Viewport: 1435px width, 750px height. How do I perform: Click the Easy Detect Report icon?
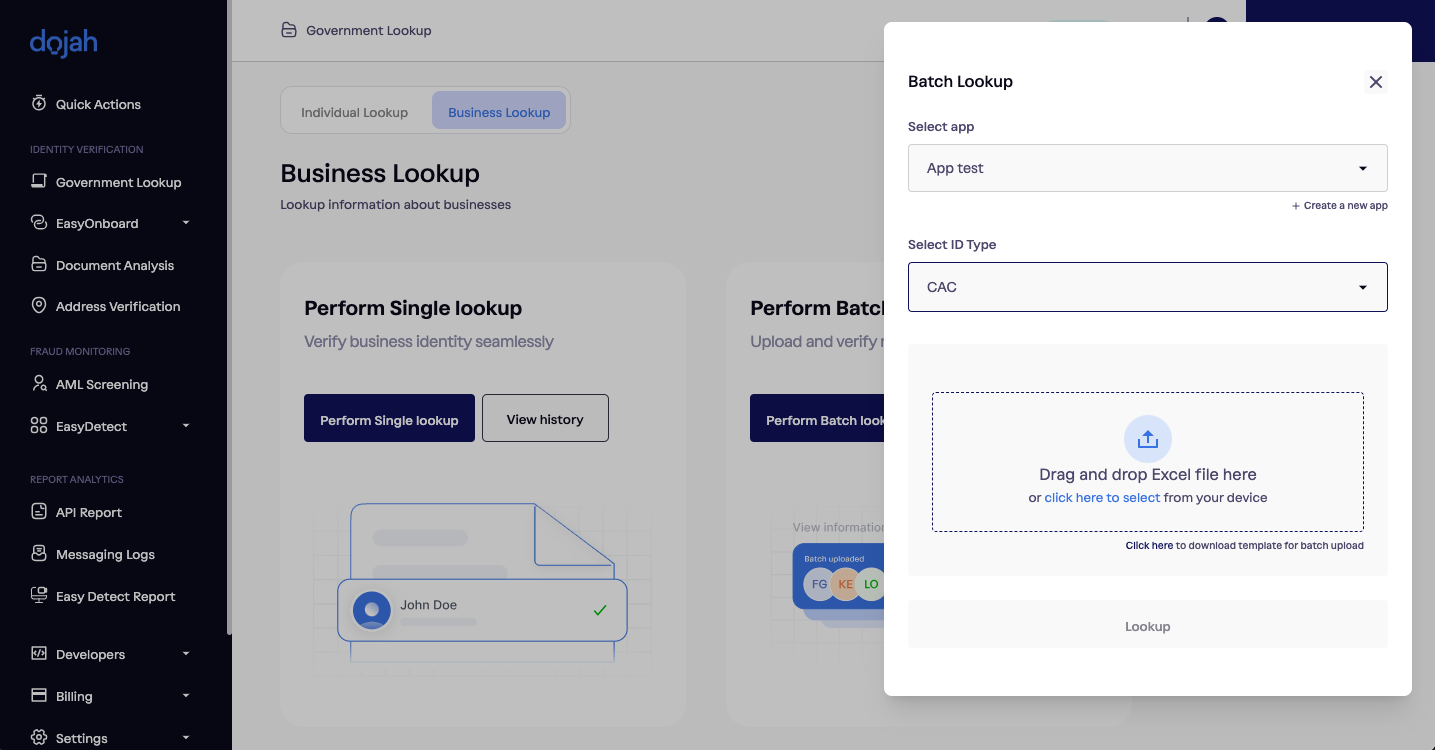pos(39,596)
